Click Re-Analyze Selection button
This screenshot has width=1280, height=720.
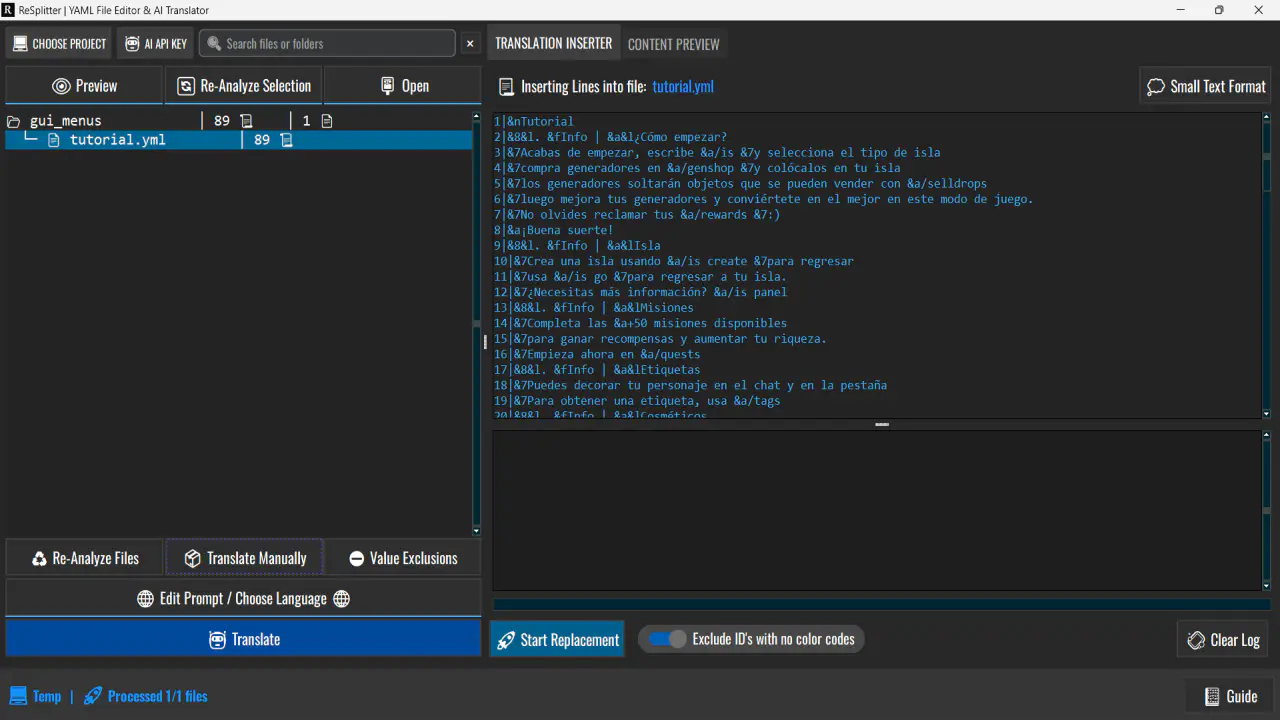(x=244, y=86)
